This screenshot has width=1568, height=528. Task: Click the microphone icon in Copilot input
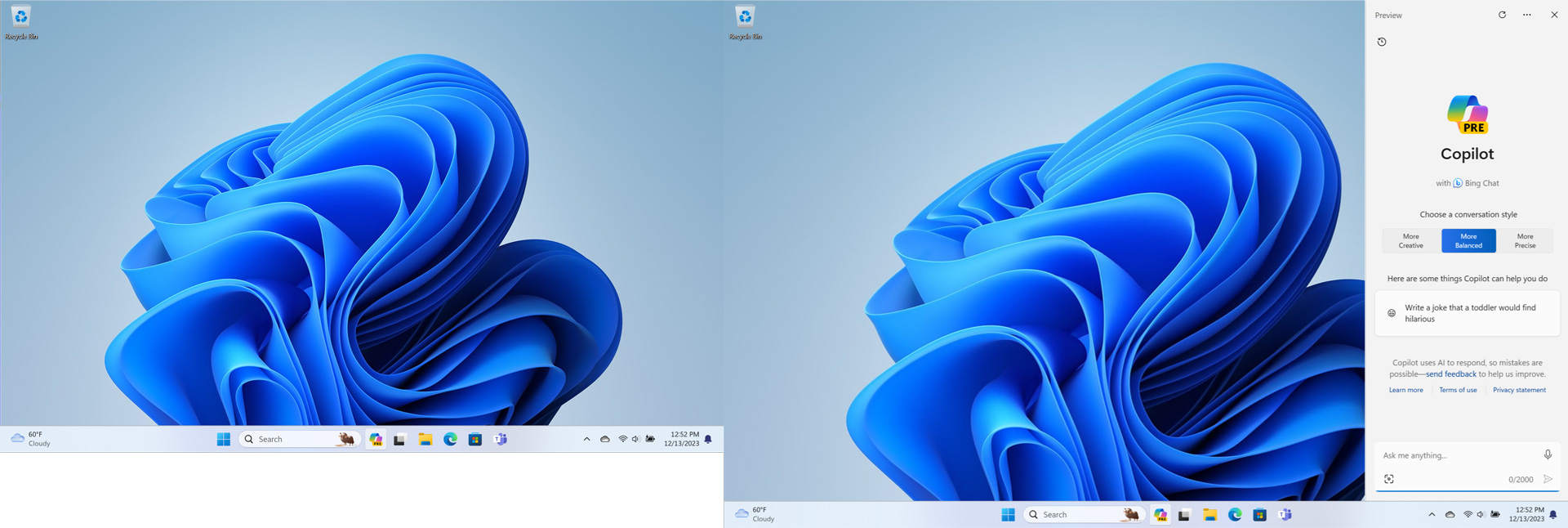coord(1548,454)
